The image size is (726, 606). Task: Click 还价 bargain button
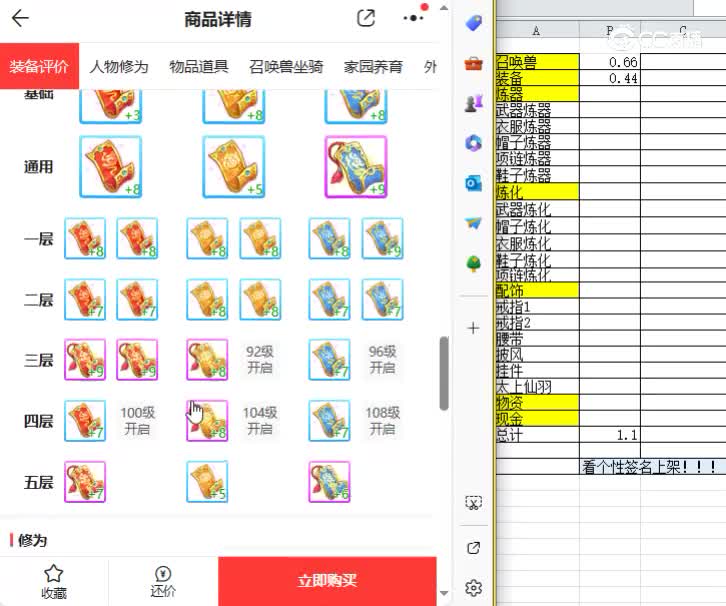coord(163,581)
